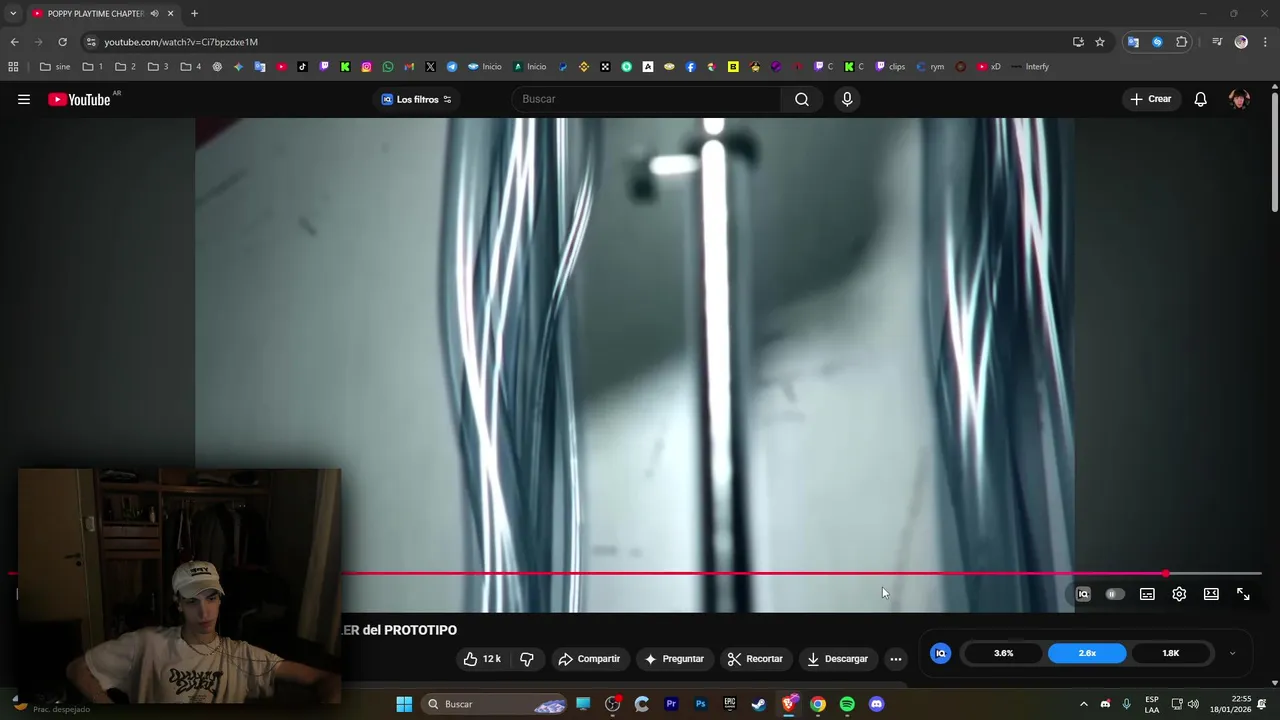Open bookmark folder 3
This screenshot has height=720, width=1280.
coord(158,67)
